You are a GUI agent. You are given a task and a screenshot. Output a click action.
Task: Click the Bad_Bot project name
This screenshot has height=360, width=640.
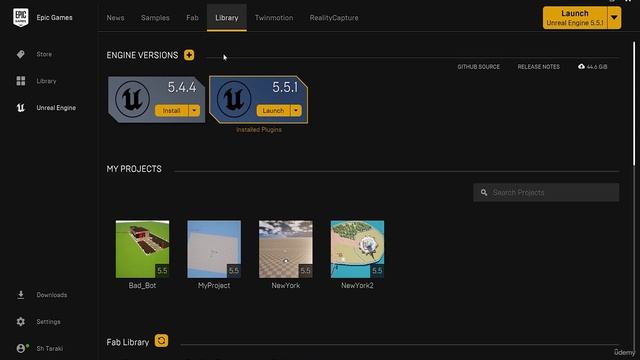(x=142, y=285)
